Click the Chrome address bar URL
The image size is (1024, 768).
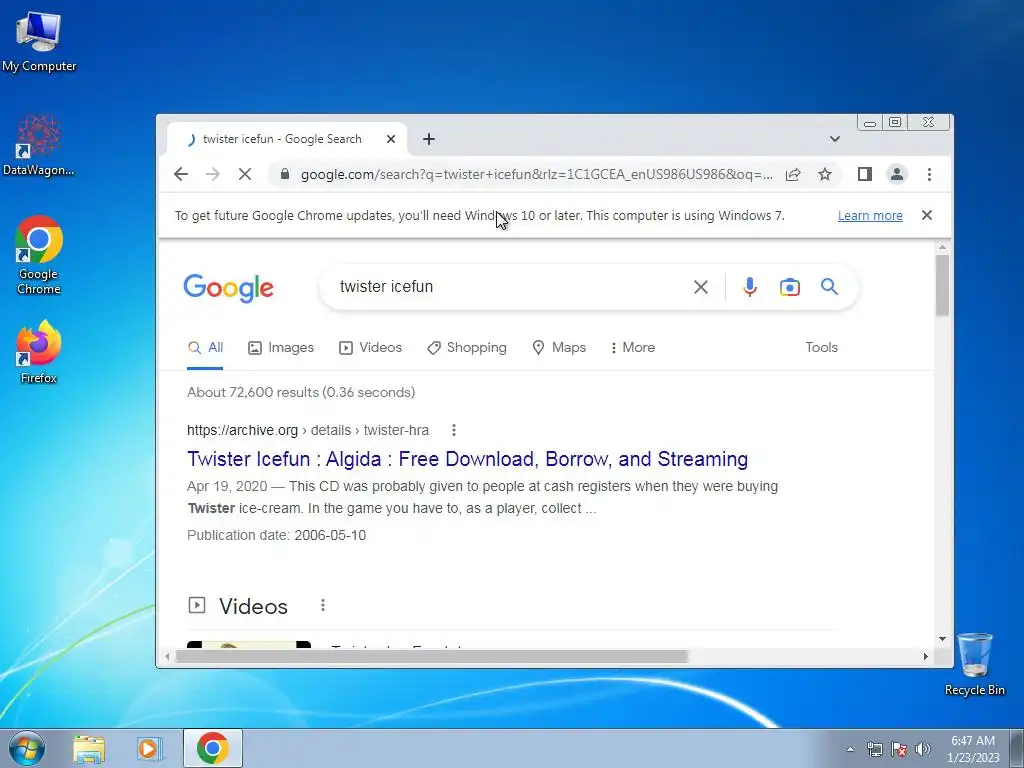(536, 174)
